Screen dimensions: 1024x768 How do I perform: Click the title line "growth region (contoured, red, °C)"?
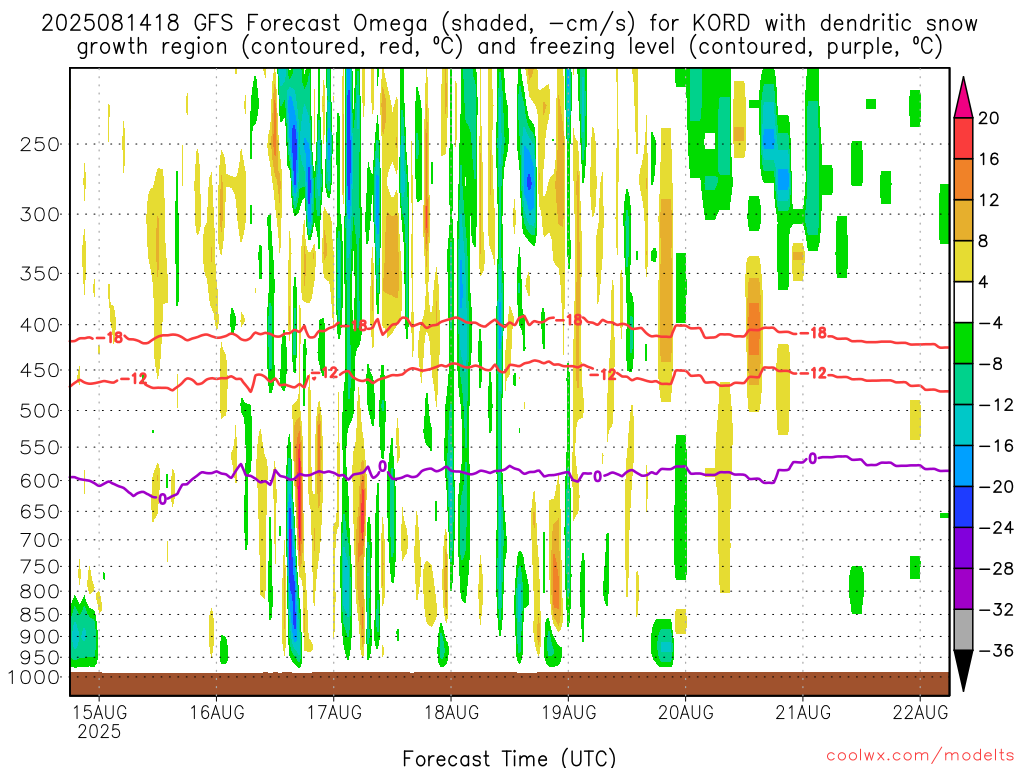pyautogui.click(x=509, y=46)
